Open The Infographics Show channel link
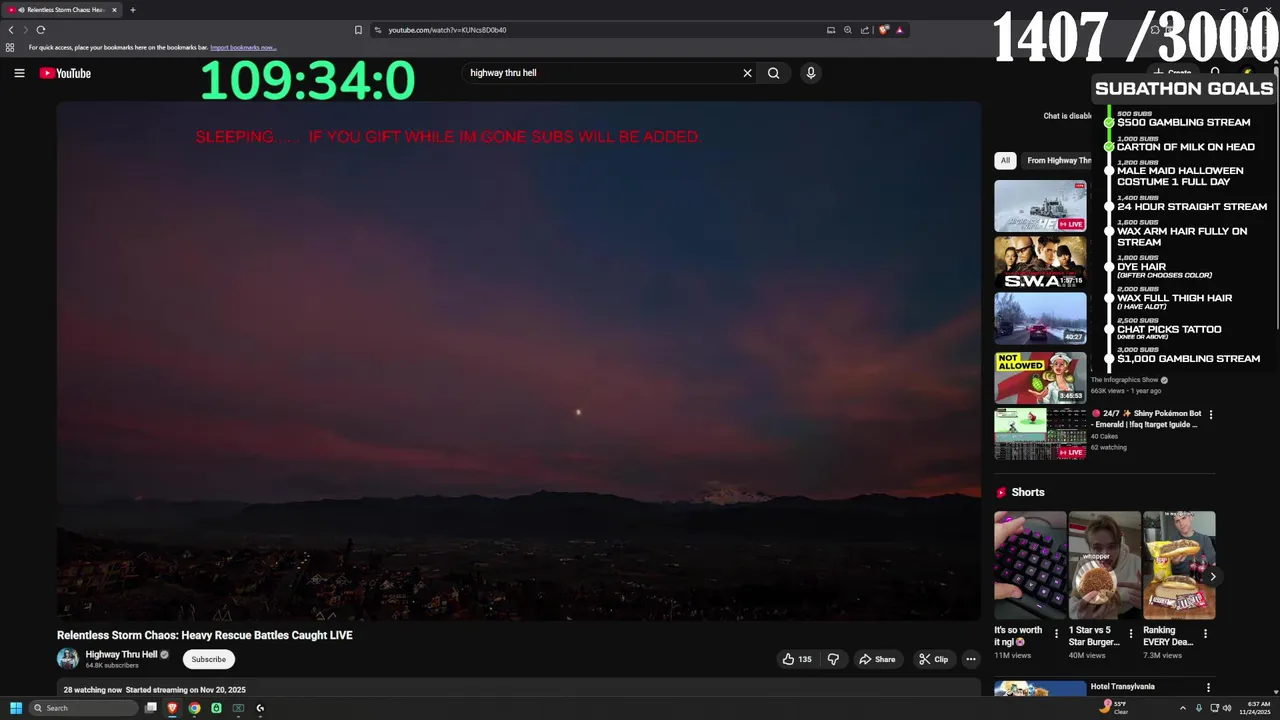Screen dimensions: 1280x720 click(1124, 380)
